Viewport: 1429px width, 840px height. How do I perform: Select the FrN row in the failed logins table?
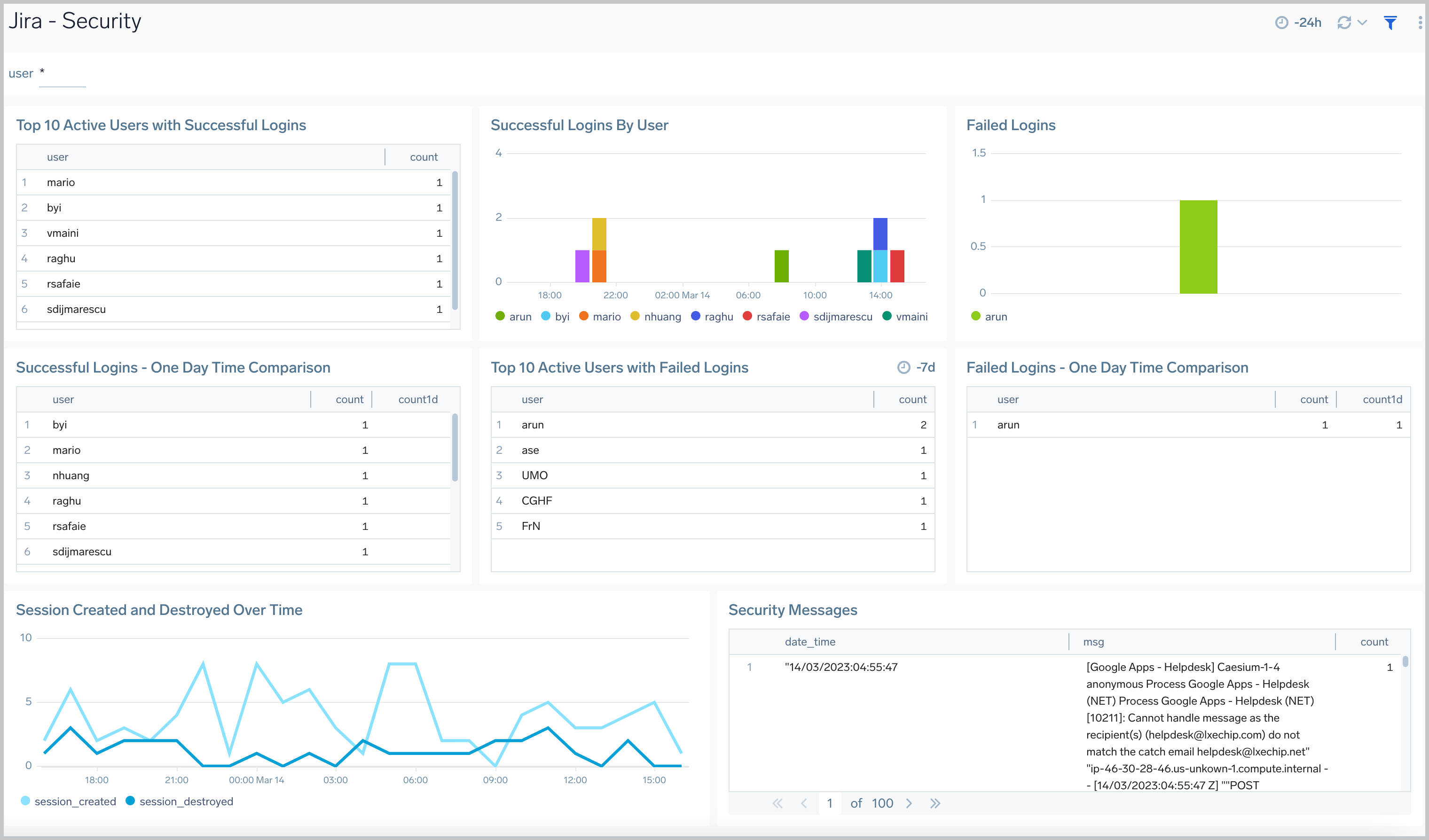712,526
